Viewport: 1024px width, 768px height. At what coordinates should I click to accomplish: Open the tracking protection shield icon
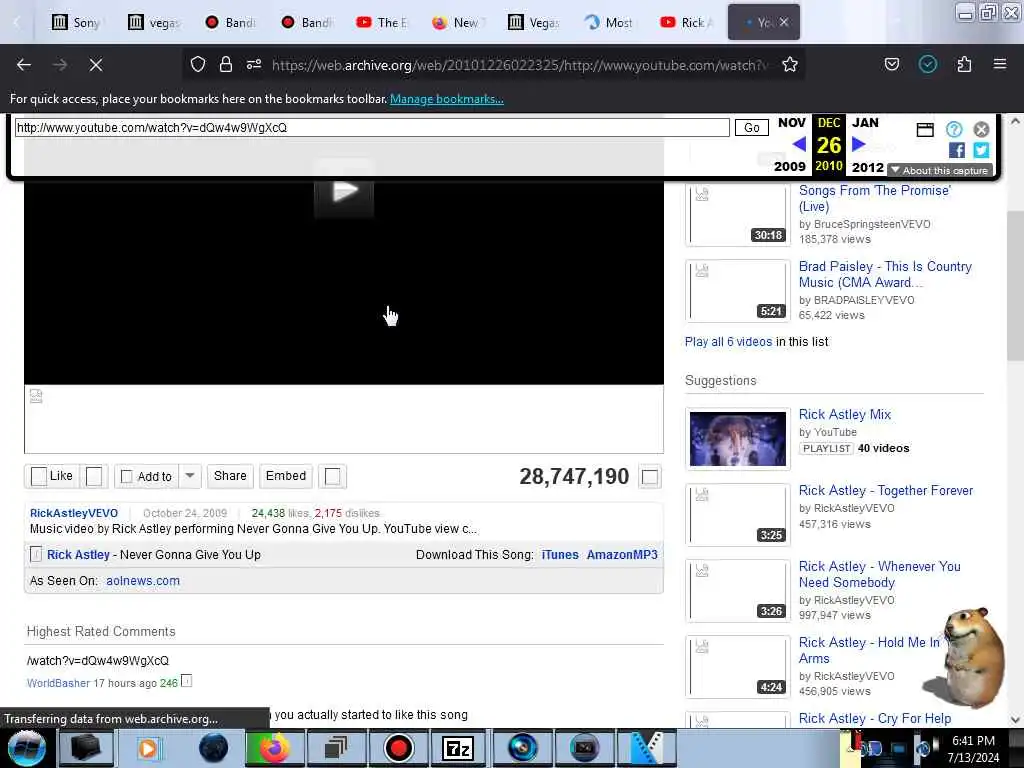coord(198,64)
